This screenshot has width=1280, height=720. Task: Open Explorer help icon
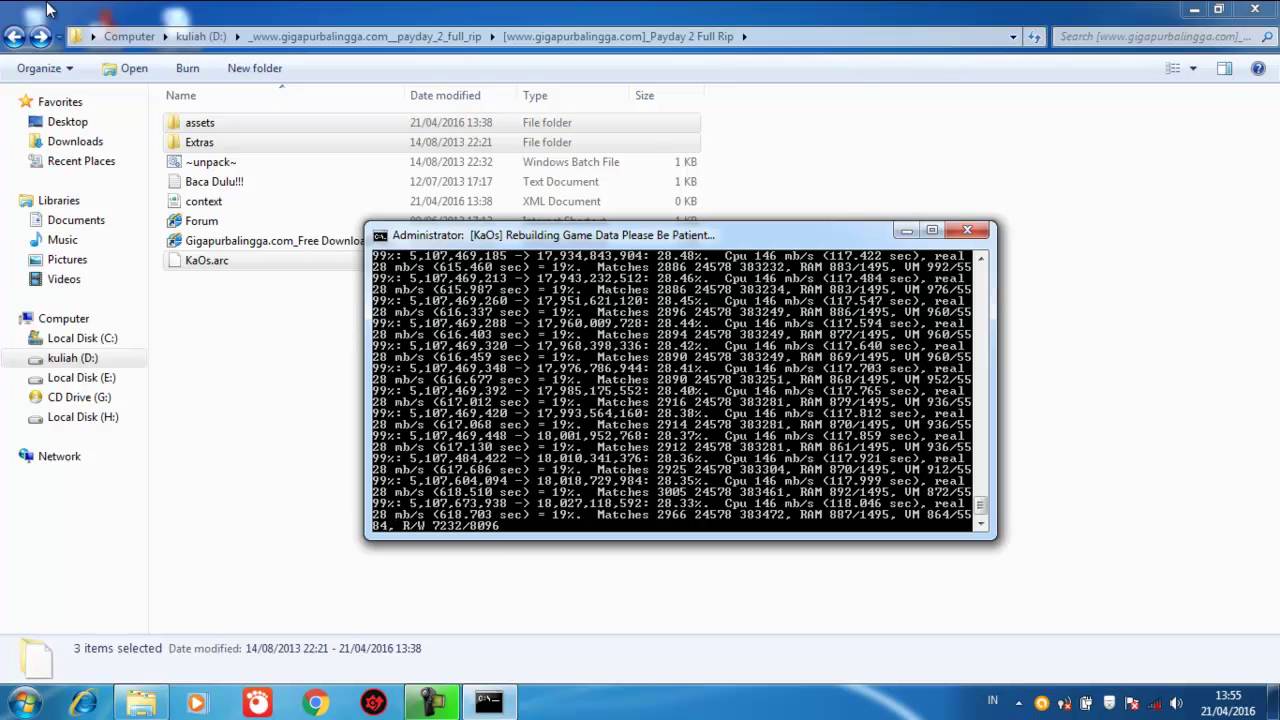[1259, 68]
